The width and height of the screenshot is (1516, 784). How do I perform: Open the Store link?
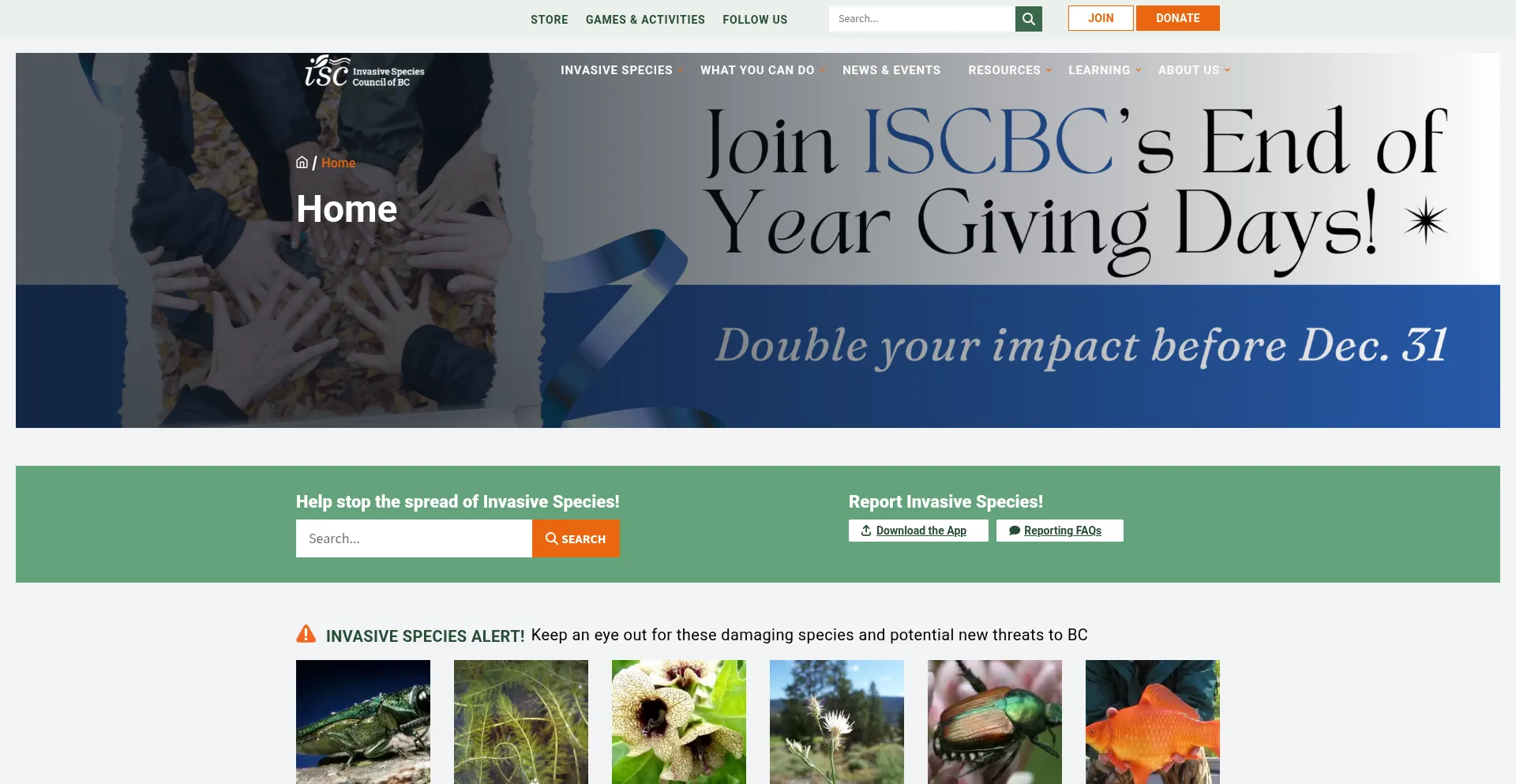click(550, 20)
